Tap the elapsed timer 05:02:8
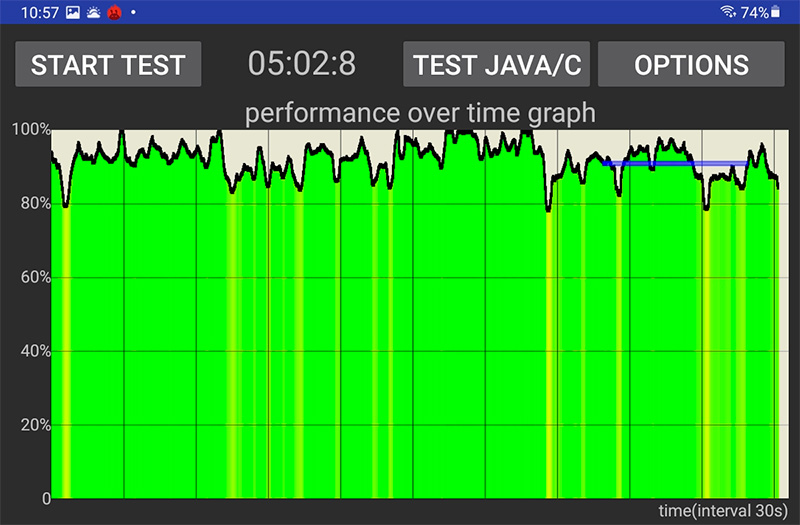Screen dimensions: 800x525 [302, 64]
